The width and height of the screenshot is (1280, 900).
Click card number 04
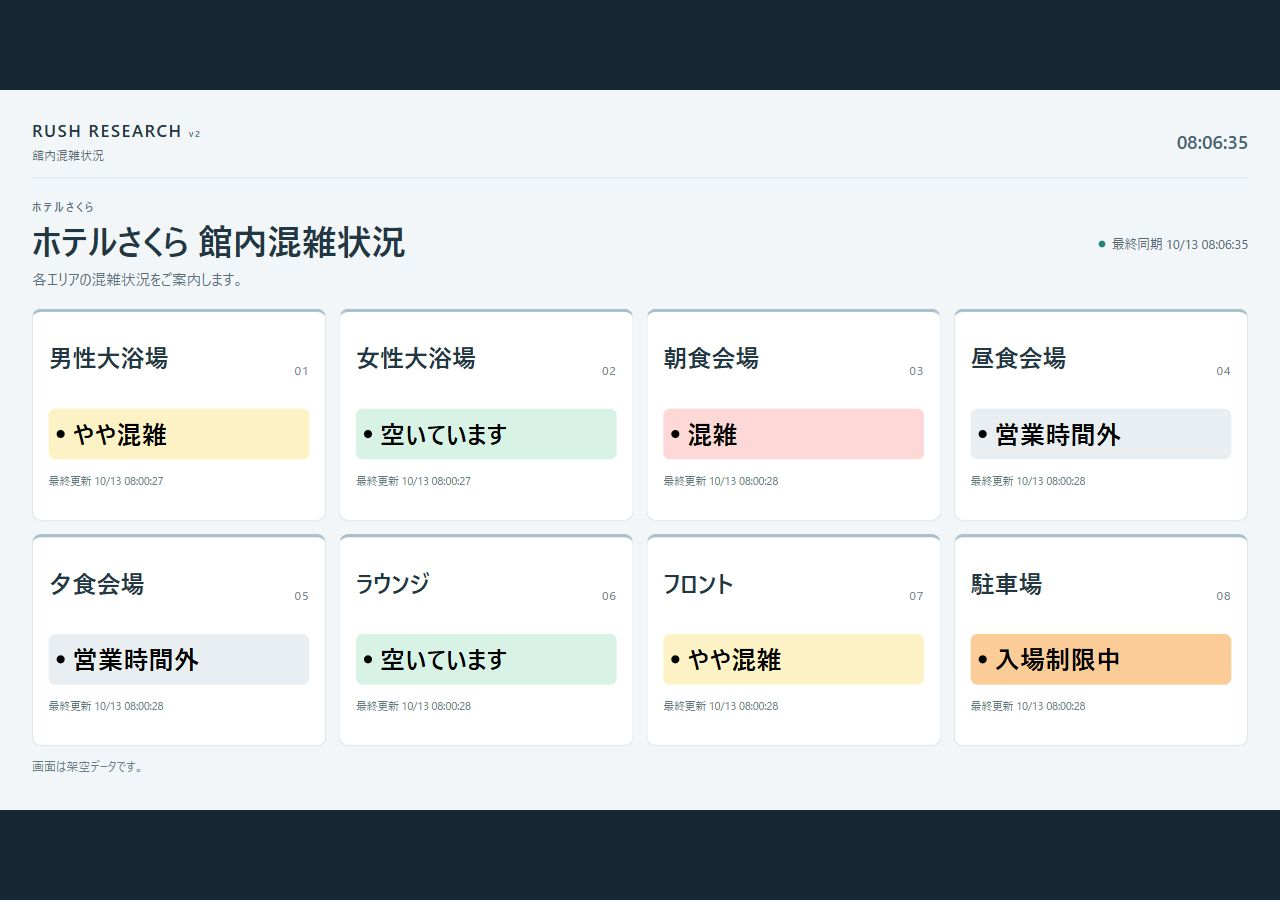coord(1223,371)
